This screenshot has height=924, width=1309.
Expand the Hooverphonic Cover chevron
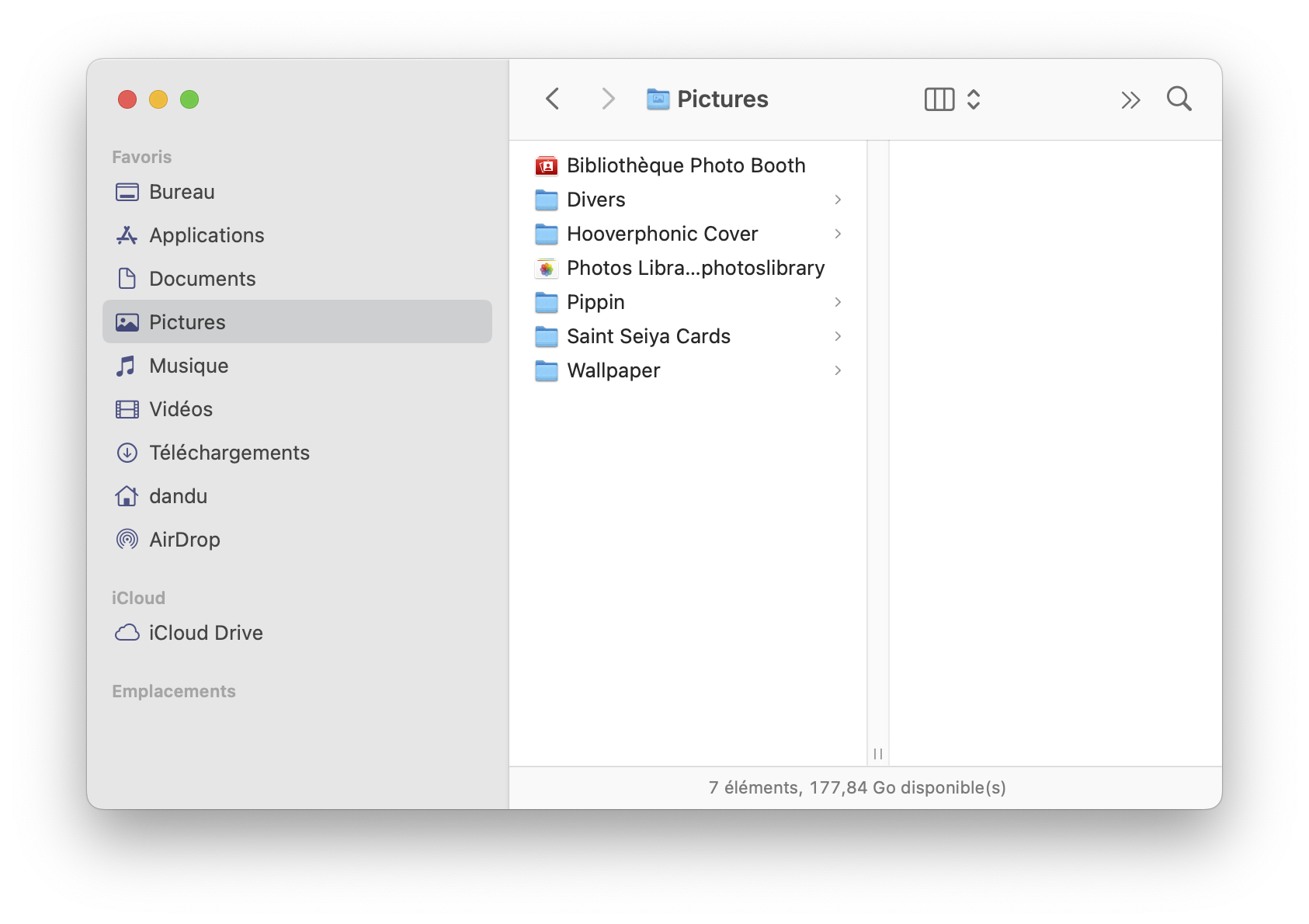[x=838, y=234]
